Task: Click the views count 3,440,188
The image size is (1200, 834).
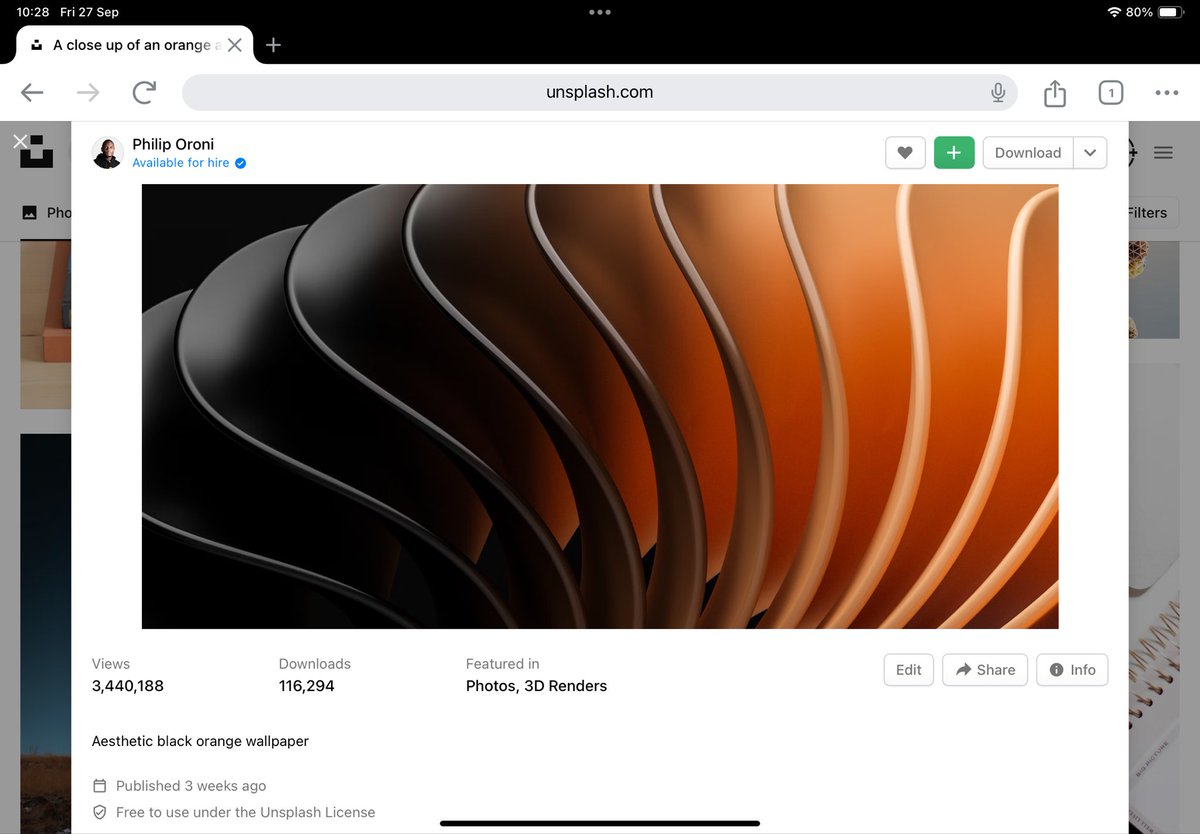Action: coord(127,686)
